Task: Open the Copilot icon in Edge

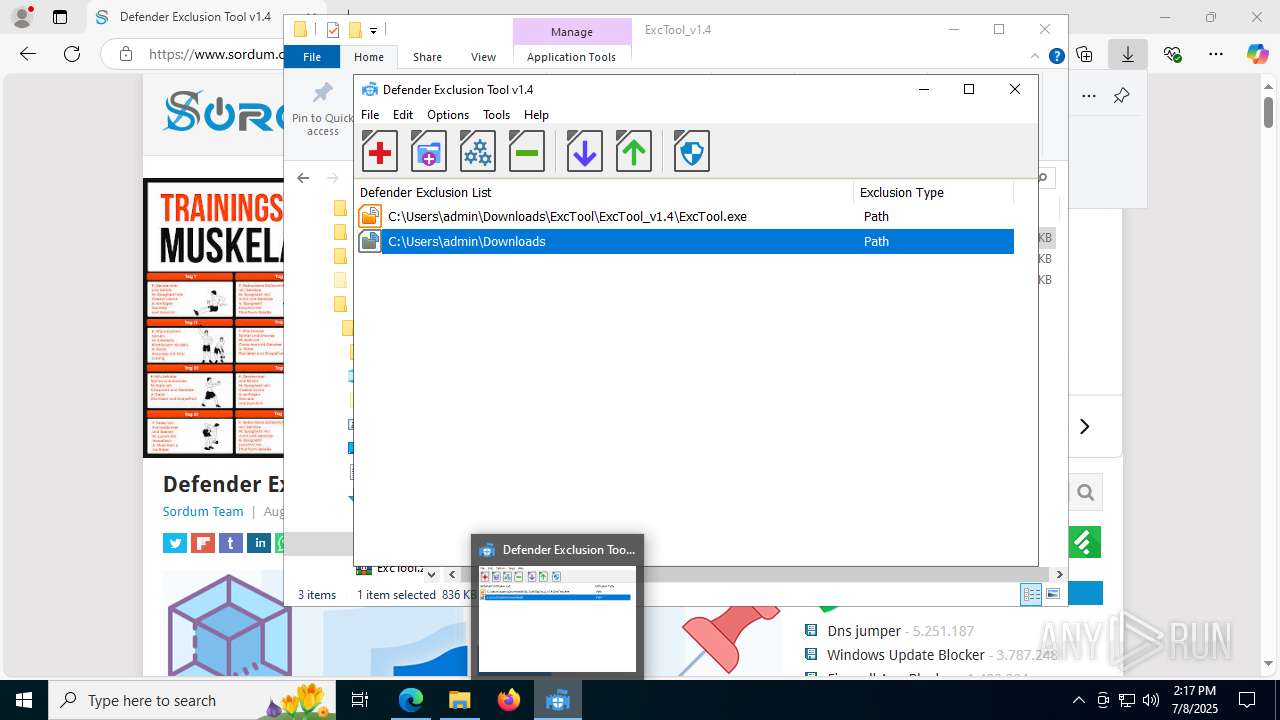Action: tap(1258, 54)
